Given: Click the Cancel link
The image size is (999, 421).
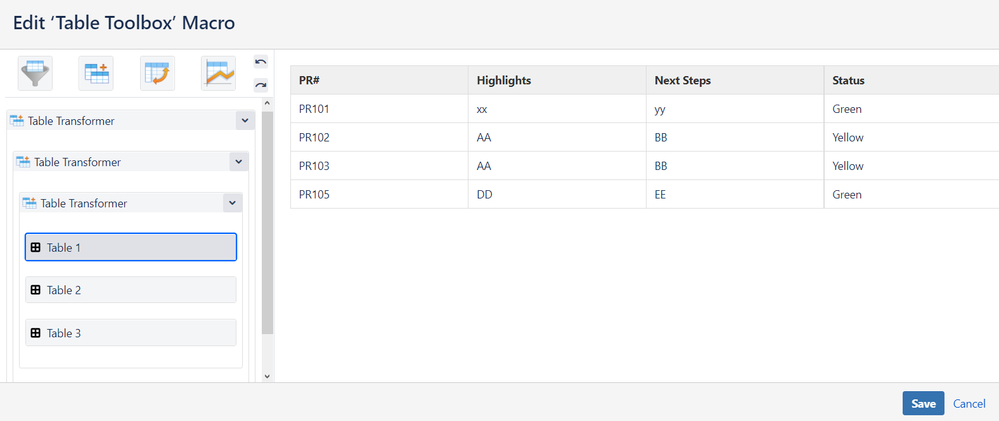Looking at the screenshot, I should click(969, 403).
